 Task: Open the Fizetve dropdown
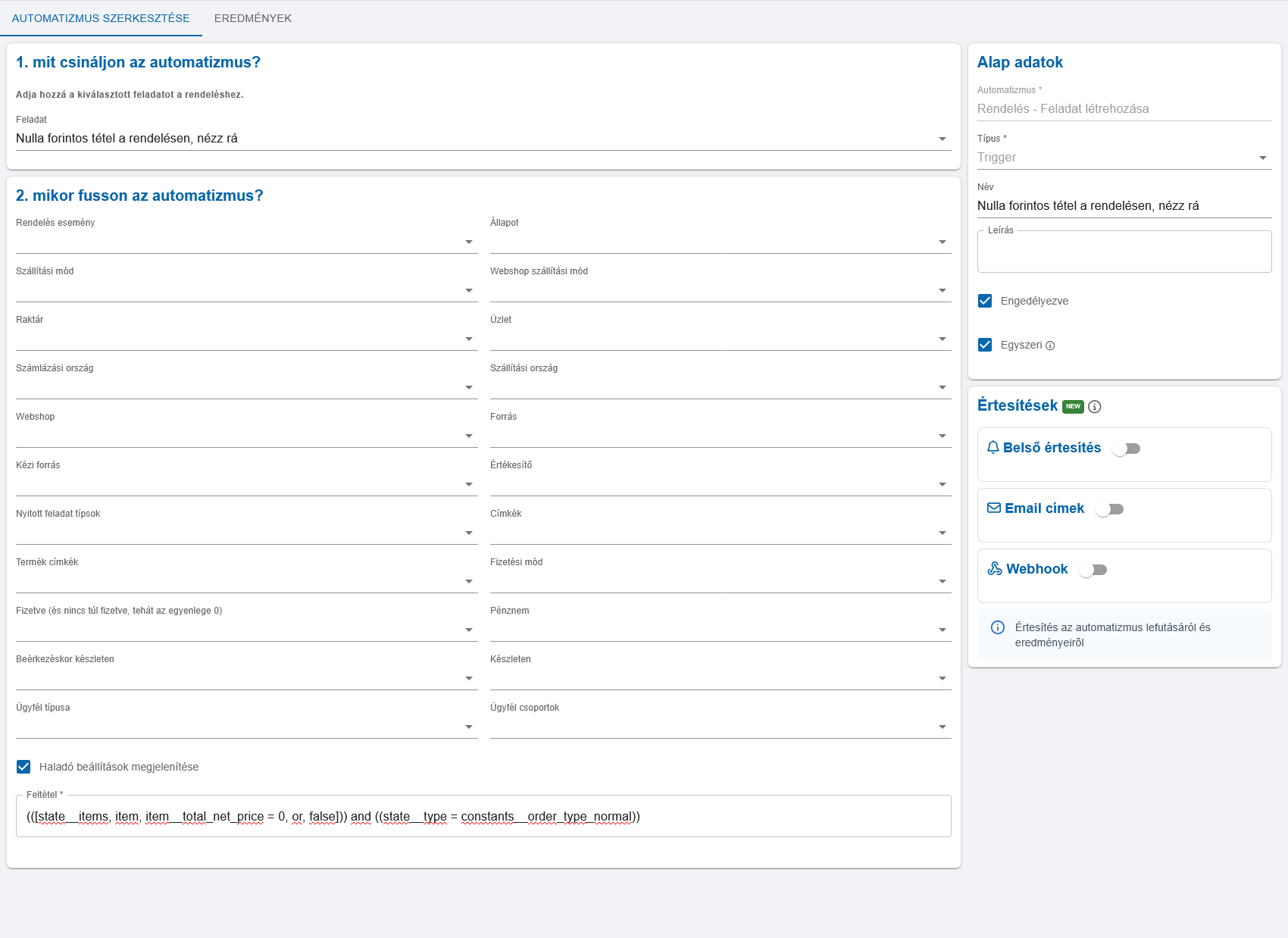(x=246, y=630)
